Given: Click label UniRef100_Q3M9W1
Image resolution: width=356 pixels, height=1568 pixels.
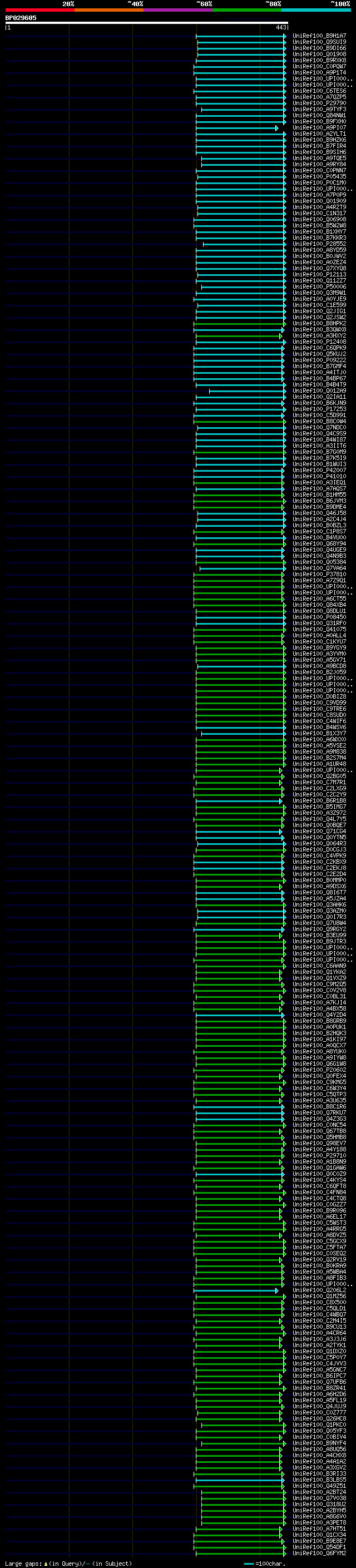Looking at the screenshot, I should (x=319, y=293).
